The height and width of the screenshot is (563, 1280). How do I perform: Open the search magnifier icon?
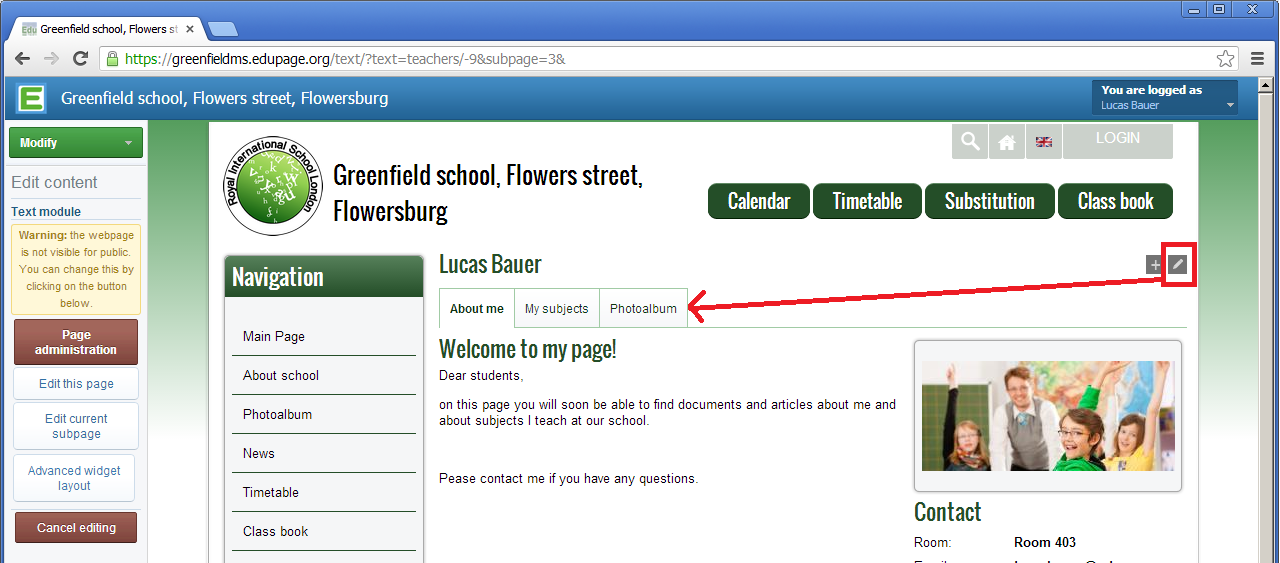click(x=970, y=142)
